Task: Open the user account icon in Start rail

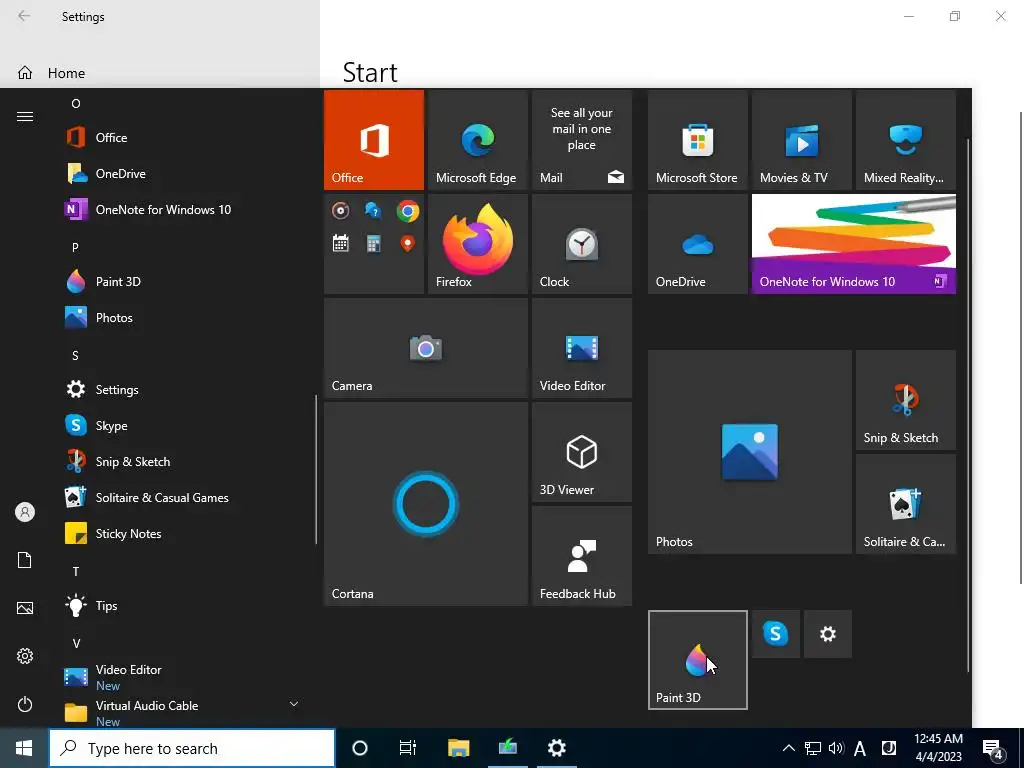Action: click(x=25, y=512)
